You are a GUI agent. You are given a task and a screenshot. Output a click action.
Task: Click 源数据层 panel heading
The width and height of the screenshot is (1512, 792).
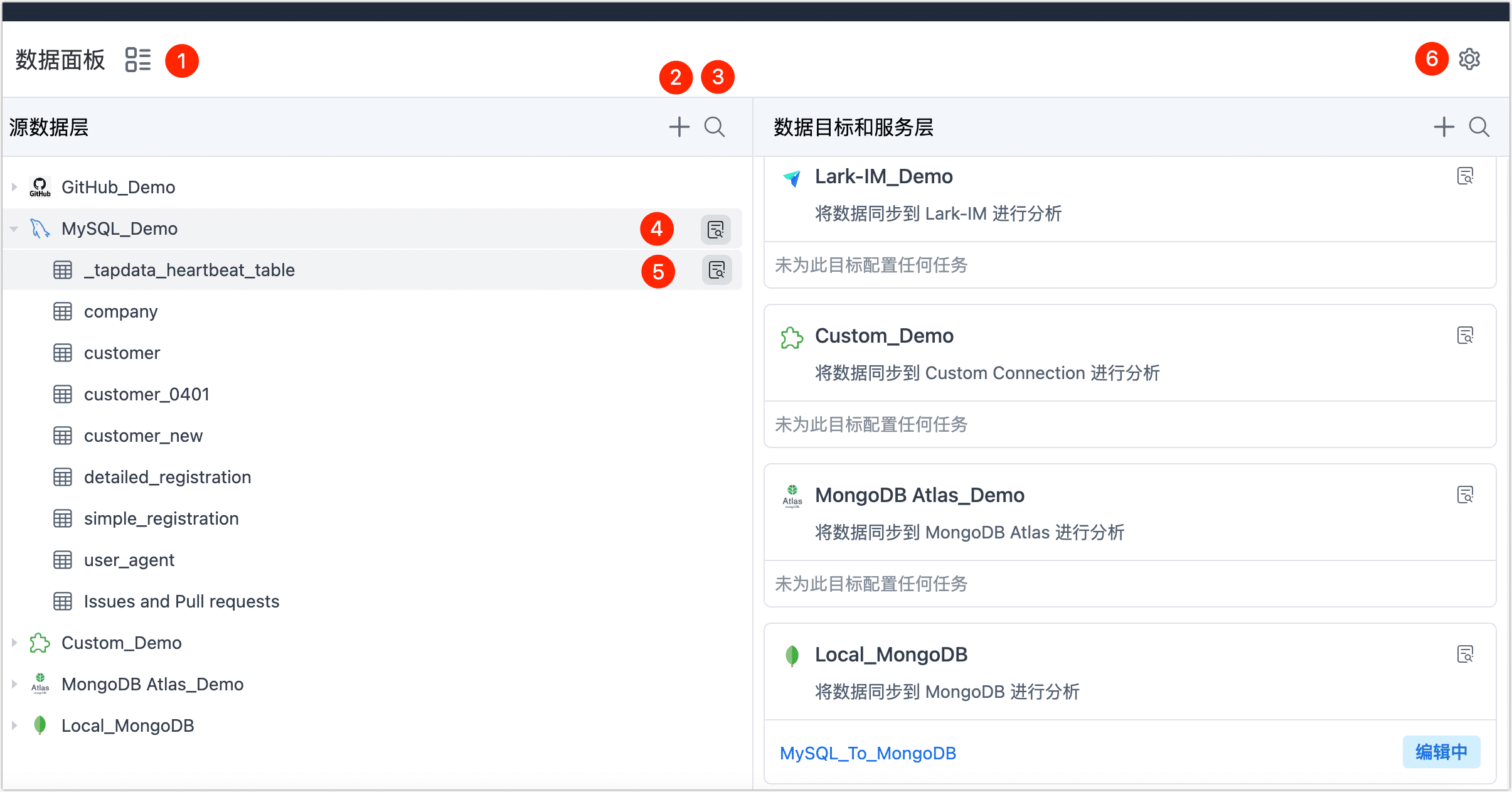(x=48, y=127)
